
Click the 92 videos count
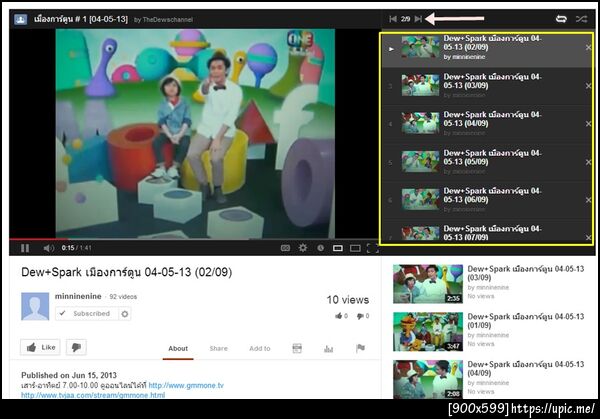pos(123,297)
